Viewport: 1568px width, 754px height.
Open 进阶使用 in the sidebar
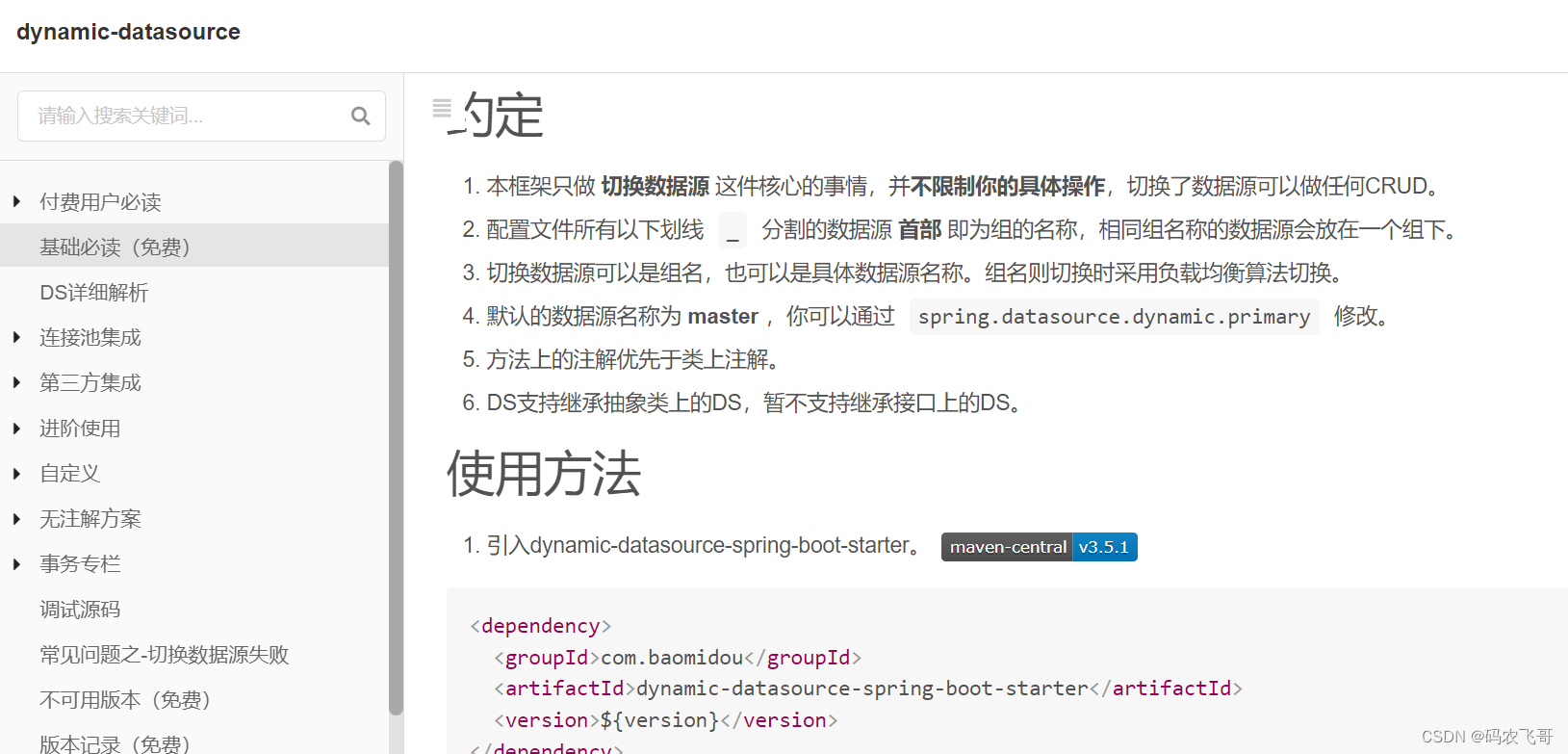click(80, 429)
